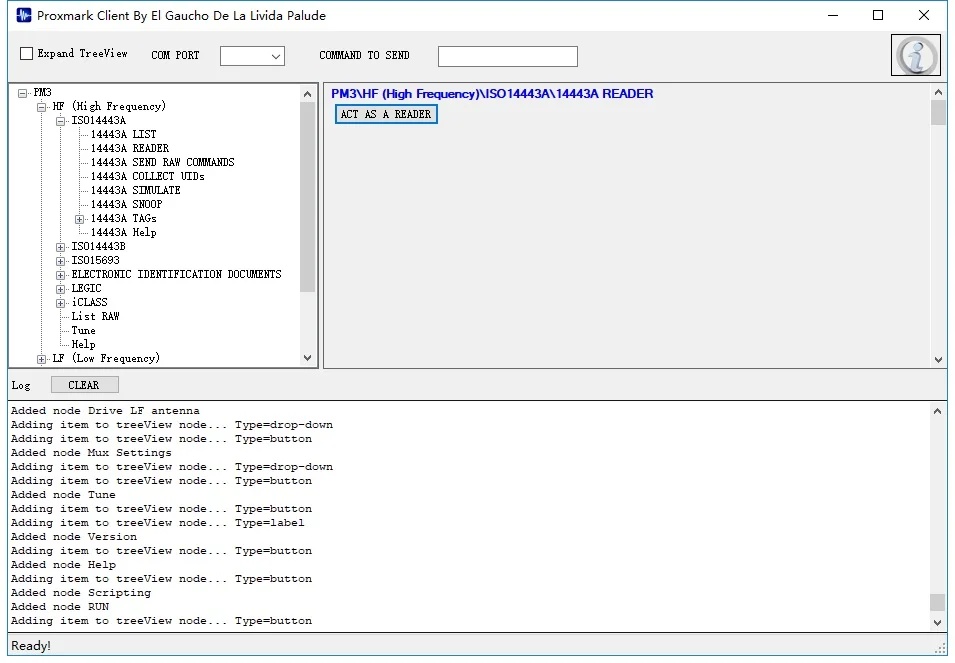The image size is (955, 663).
Task: Expand the 14443A TAGs node
Action: 79,219
